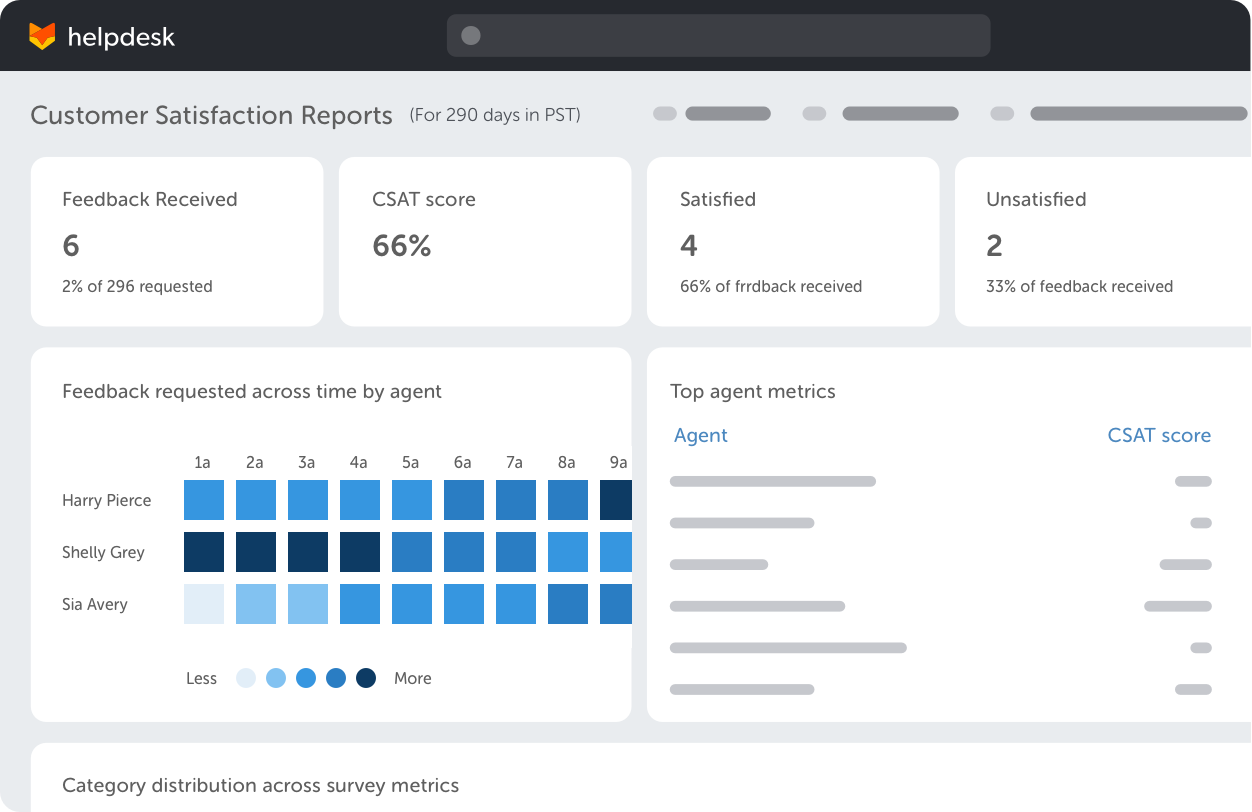This screenshot has width=1252, height=812.
Task: Click the lightest legend dot next to Less
Action: [x=246, y=678]
